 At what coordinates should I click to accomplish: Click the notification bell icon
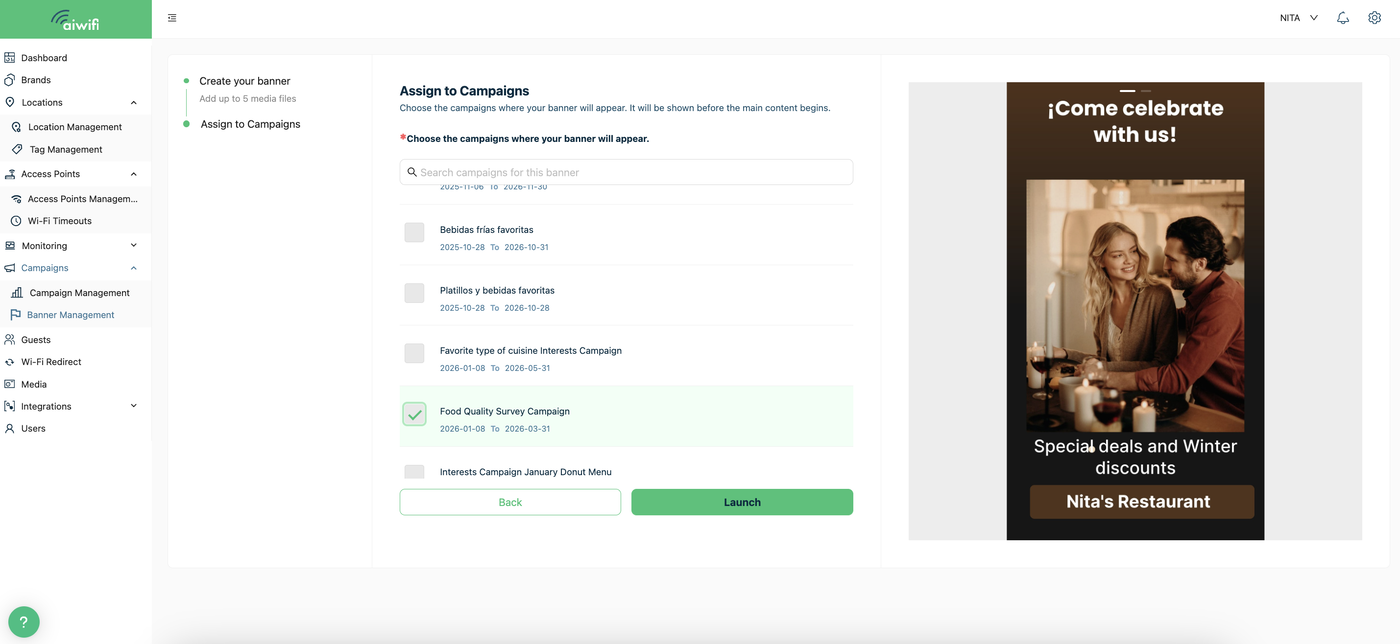(1343, 18)
